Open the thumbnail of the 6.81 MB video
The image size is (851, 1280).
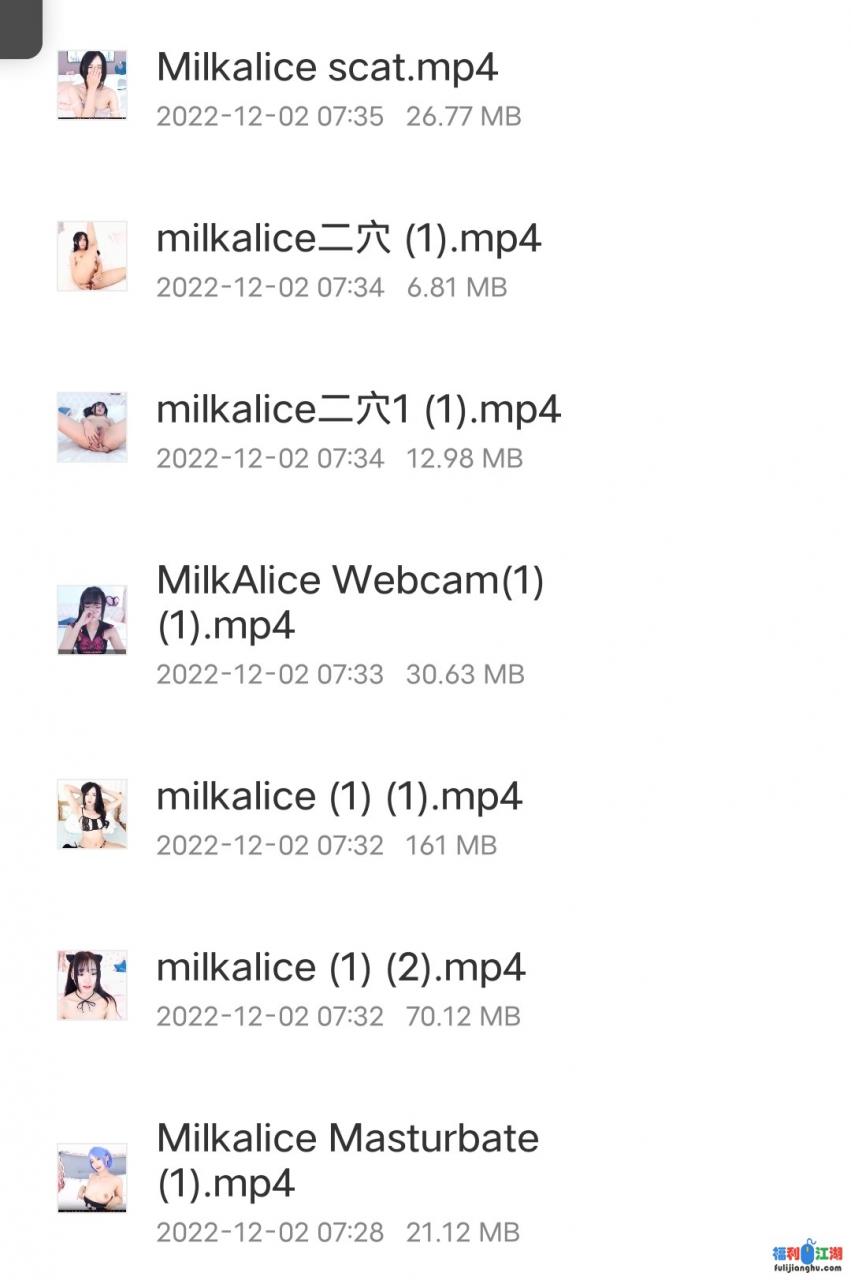tap(92, 257)
